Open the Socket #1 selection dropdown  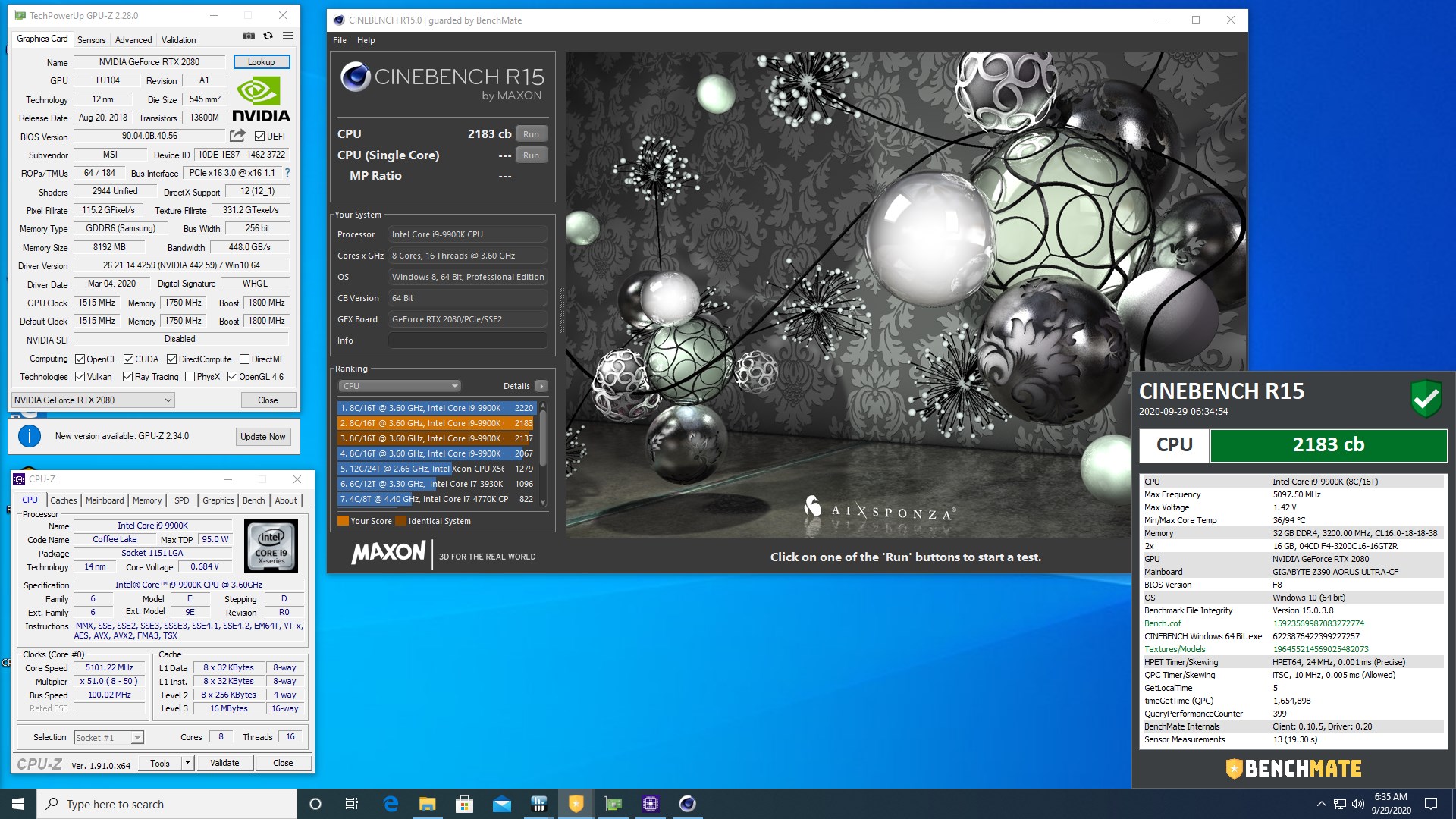click(108, 738)
